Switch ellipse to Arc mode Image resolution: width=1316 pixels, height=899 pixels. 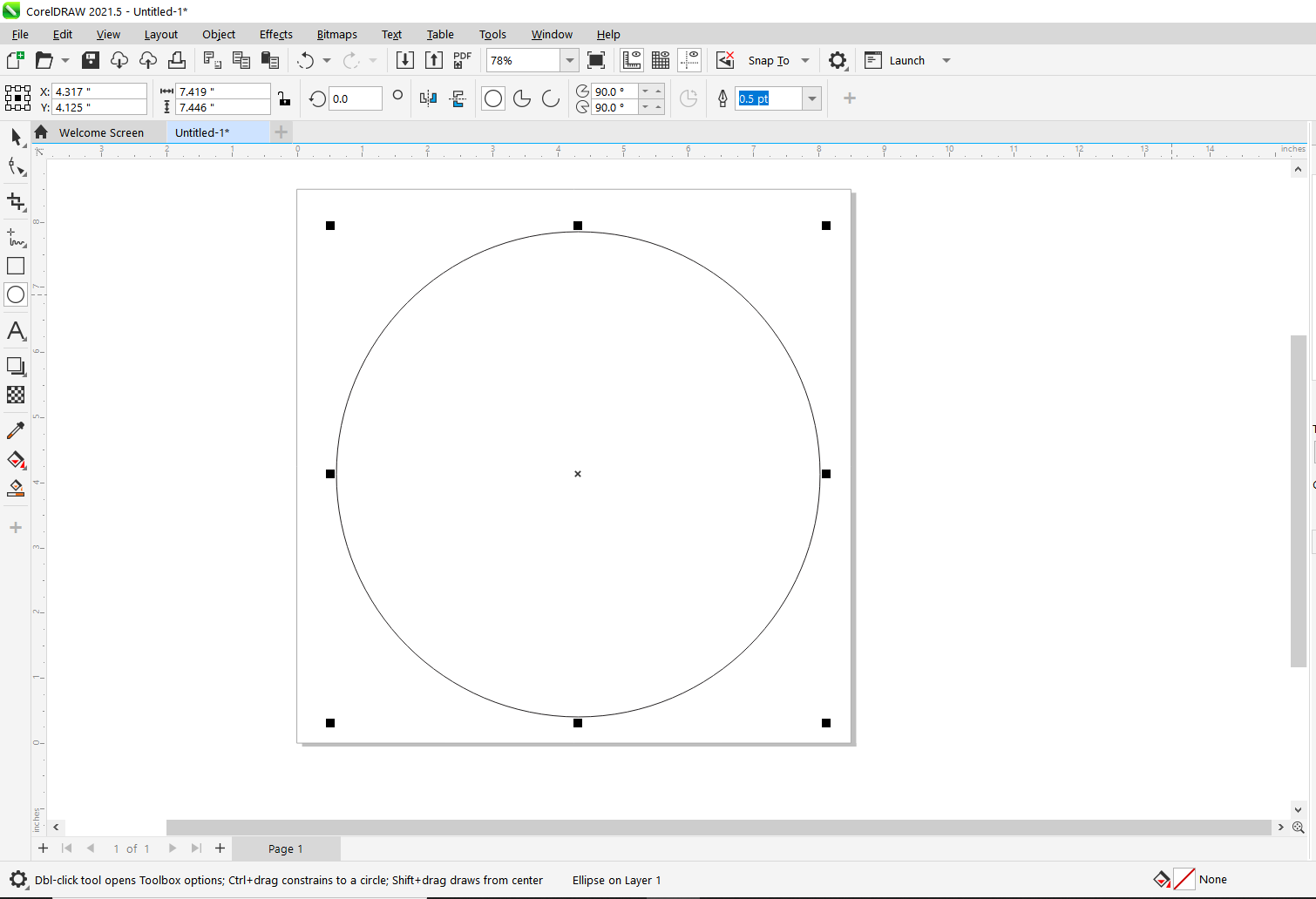(x=550, y=98)
